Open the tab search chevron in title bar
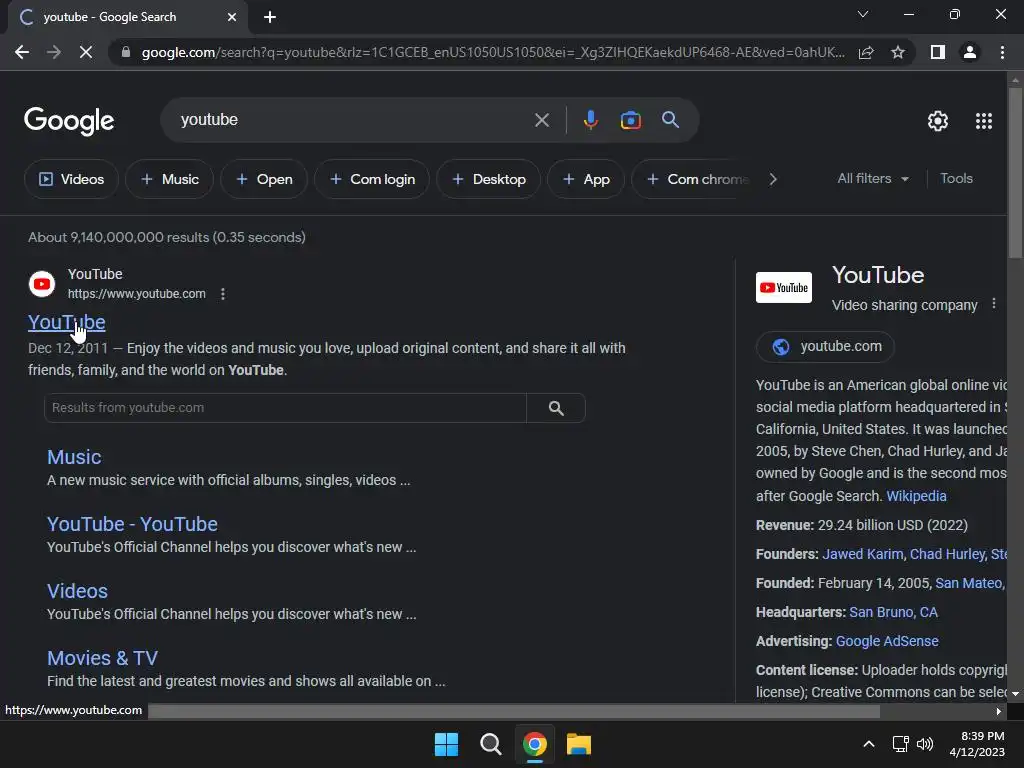This screenshot has width=1024, height=768. tap(863, 14)
